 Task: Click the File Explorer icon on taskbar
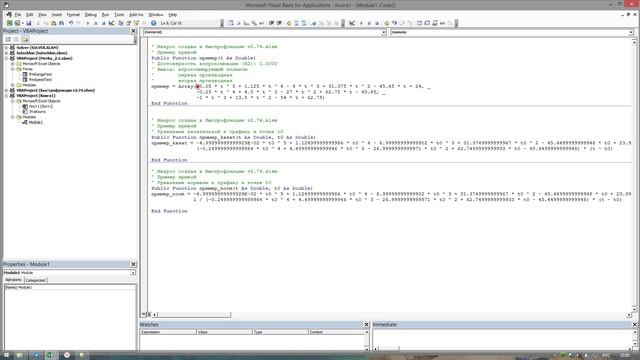[x=19, y=355]
